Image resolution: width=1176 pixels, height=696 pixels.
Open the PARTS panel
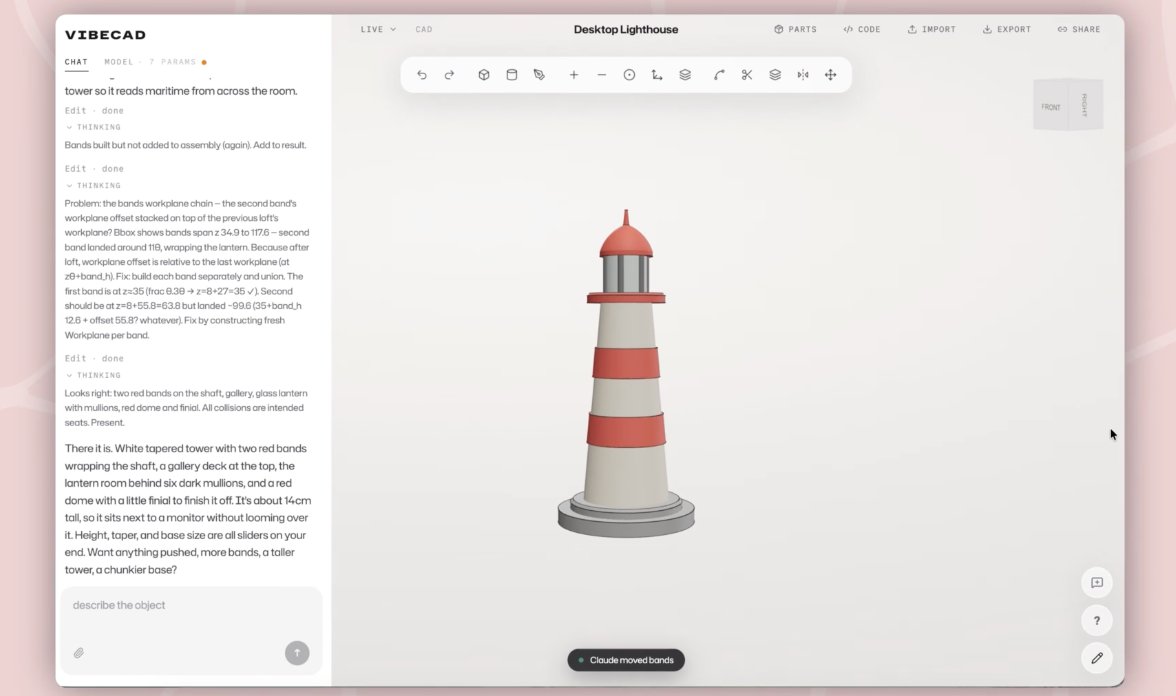pyautogui.click(x=795, y=29)
